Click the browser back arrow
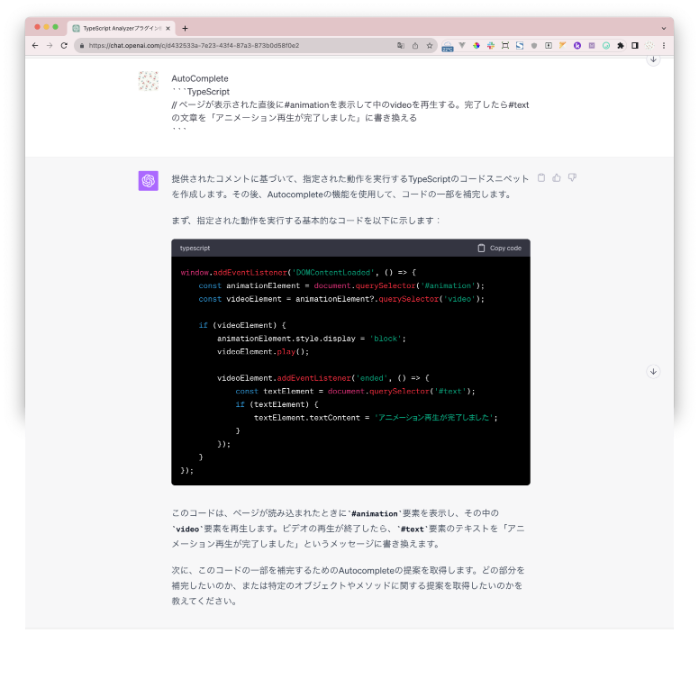Screen dimensions: 699x697 [x=35, y=45]
